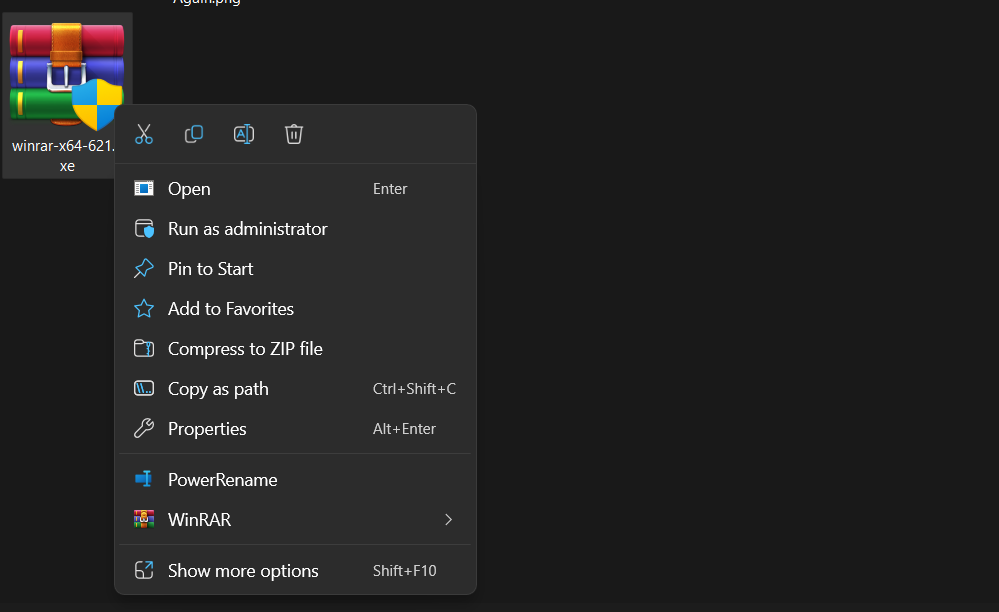Click the star icon next to Add to Favorites

point(143,308)
